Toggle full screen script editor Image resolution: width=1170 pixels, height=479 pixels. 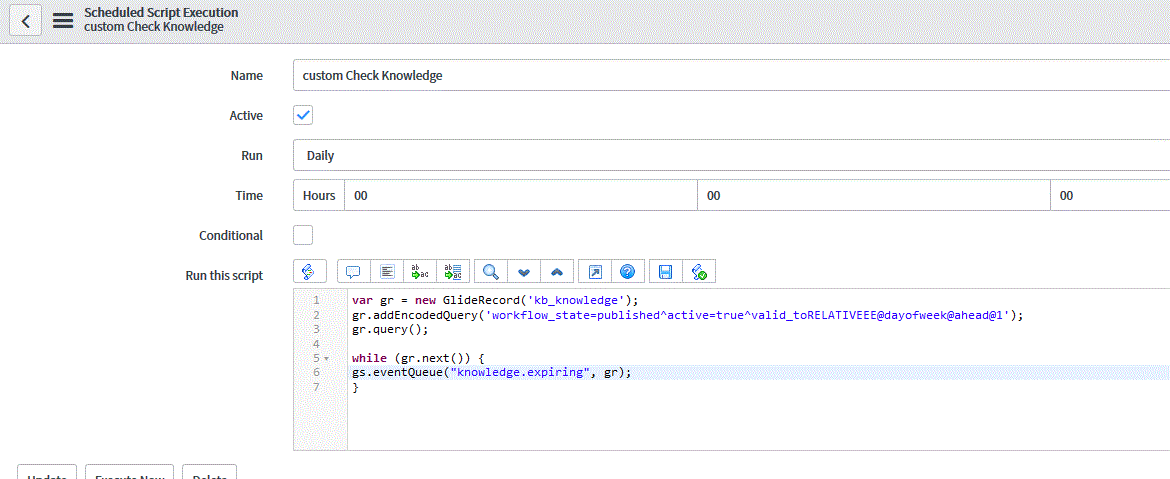click(594, 272)
